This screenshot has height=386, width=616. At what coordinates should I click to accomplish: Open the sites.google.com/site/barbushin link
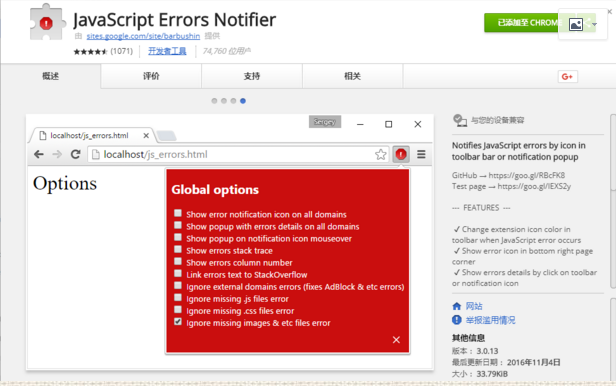143,36
